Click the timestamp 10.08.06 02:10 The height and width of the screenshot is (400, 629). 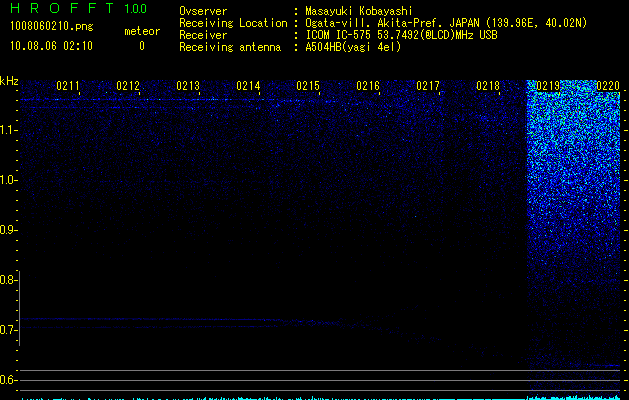click(51, 46)
